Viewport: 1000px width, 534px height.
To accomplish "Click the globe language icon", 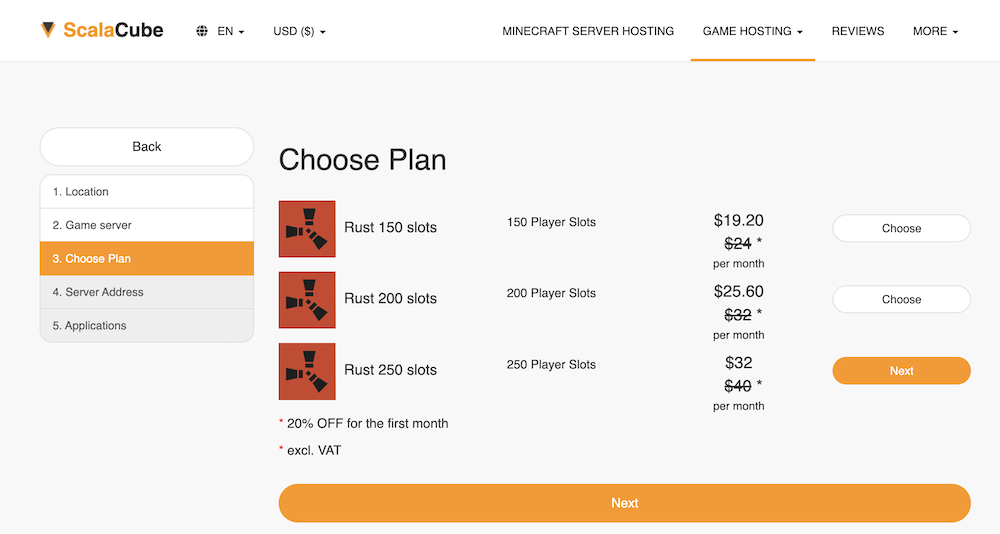I will coord(202,31).
